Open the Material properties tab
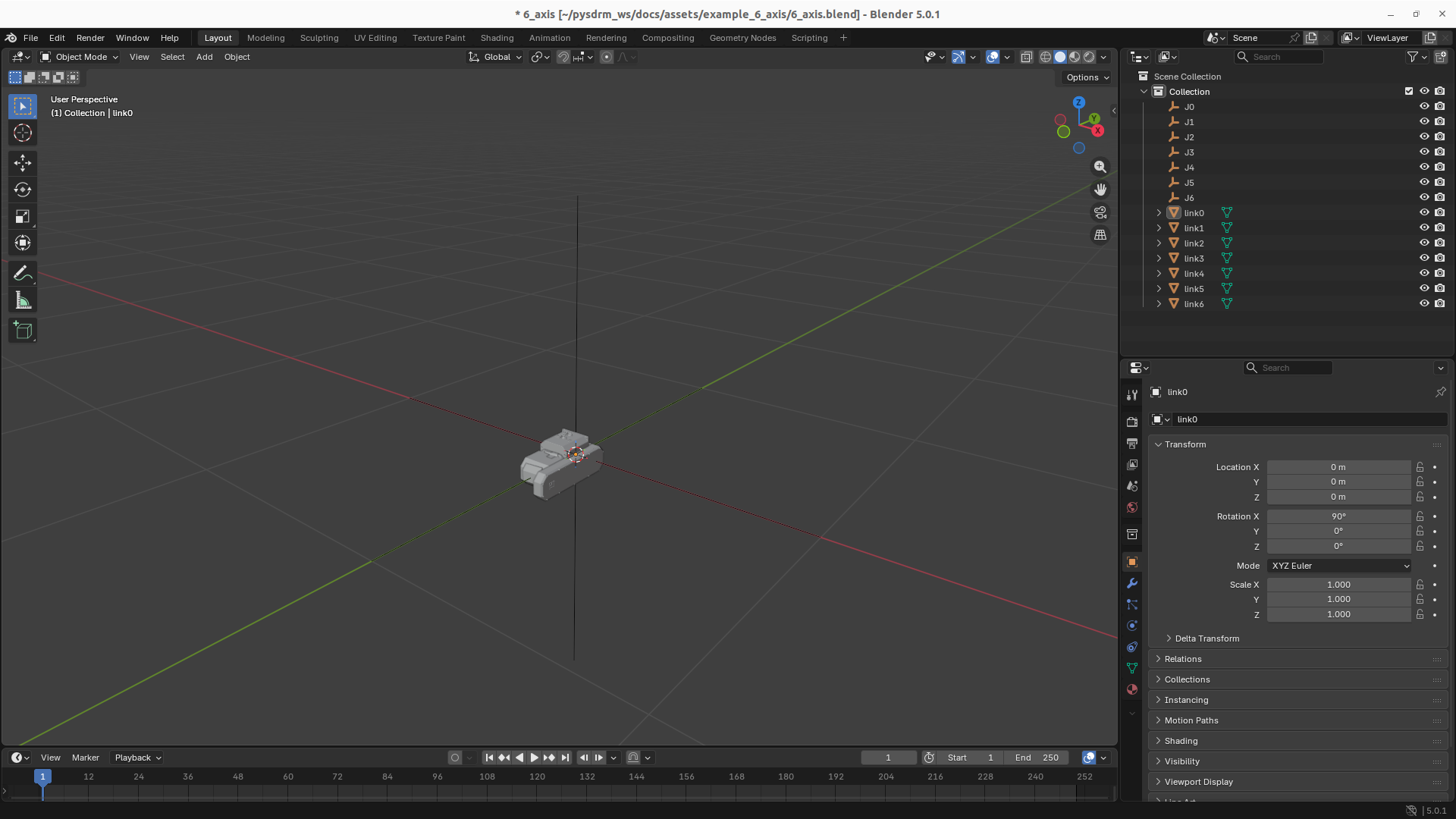This screenshot has width=1456, height=819. click(x=1132, y=689)
